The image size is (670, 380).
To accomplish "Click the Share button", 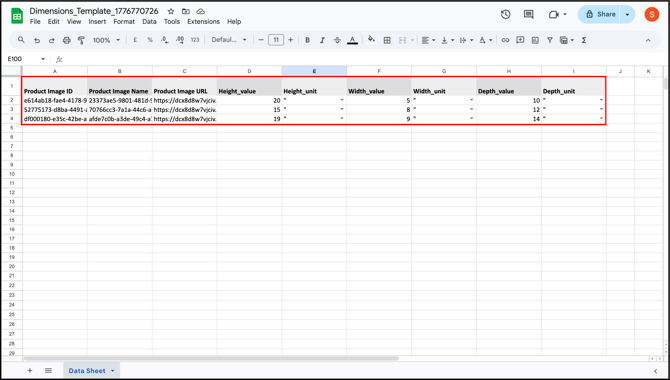I will click(x=599, y=15).
